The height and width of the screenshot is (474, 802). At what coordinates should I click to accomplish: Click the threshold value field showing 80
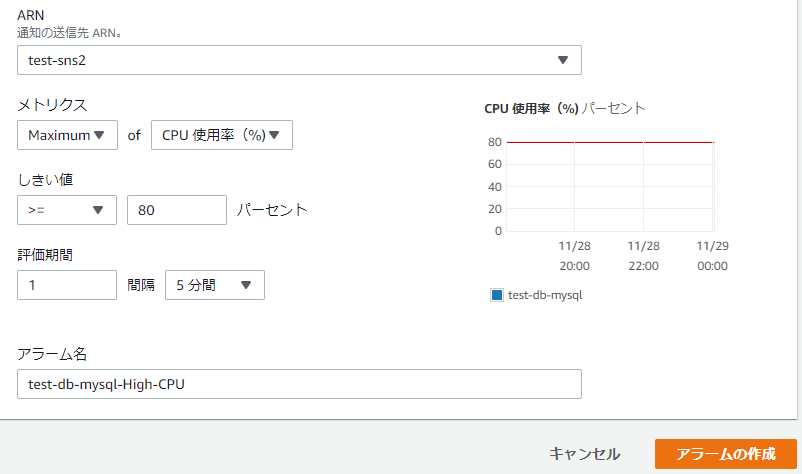click(x=176, y=210)
